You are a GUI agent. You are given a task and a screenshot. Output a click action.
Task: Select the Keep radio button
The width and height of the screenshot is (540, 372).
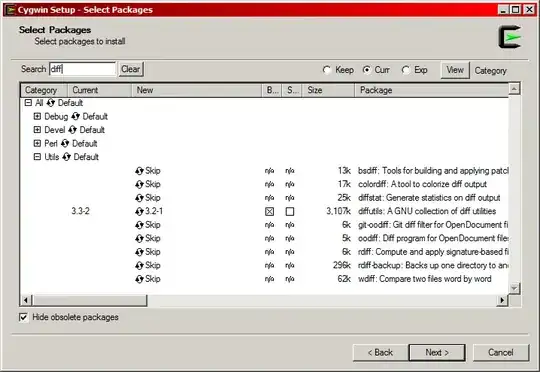(x=327, y=70)
